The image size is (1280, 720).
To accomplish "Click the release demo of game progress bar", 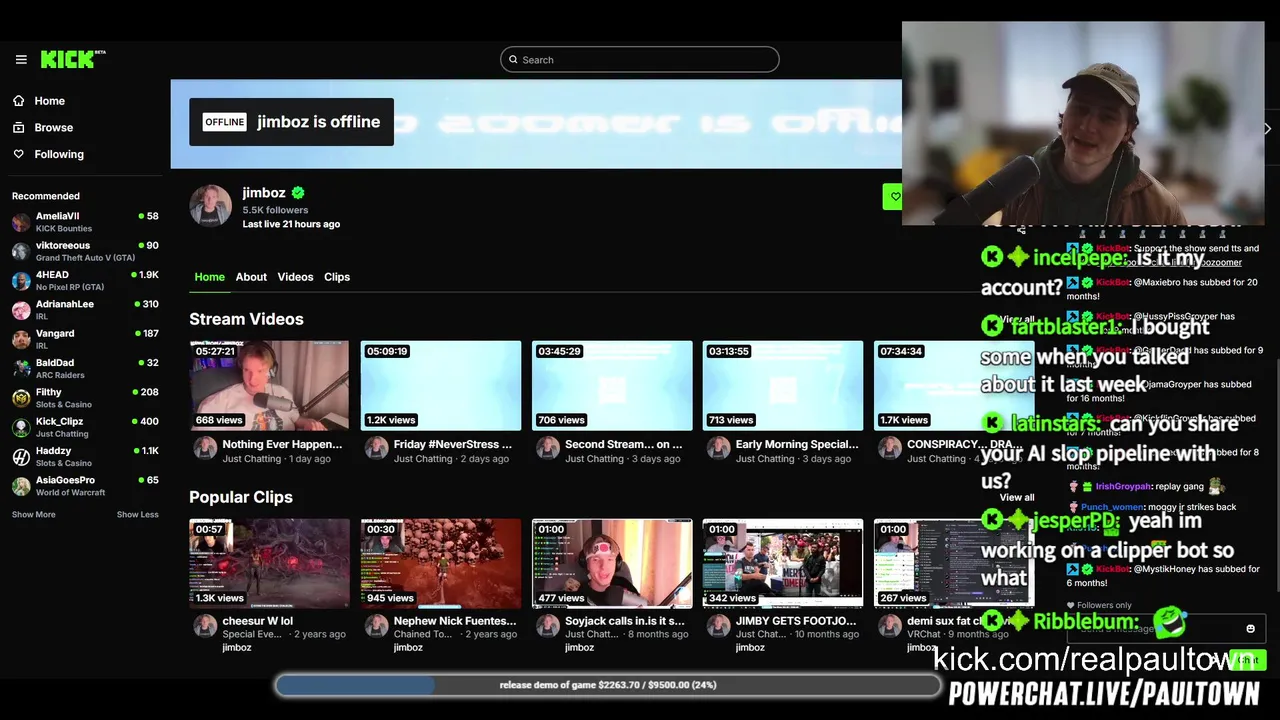I will click(608, 685).
